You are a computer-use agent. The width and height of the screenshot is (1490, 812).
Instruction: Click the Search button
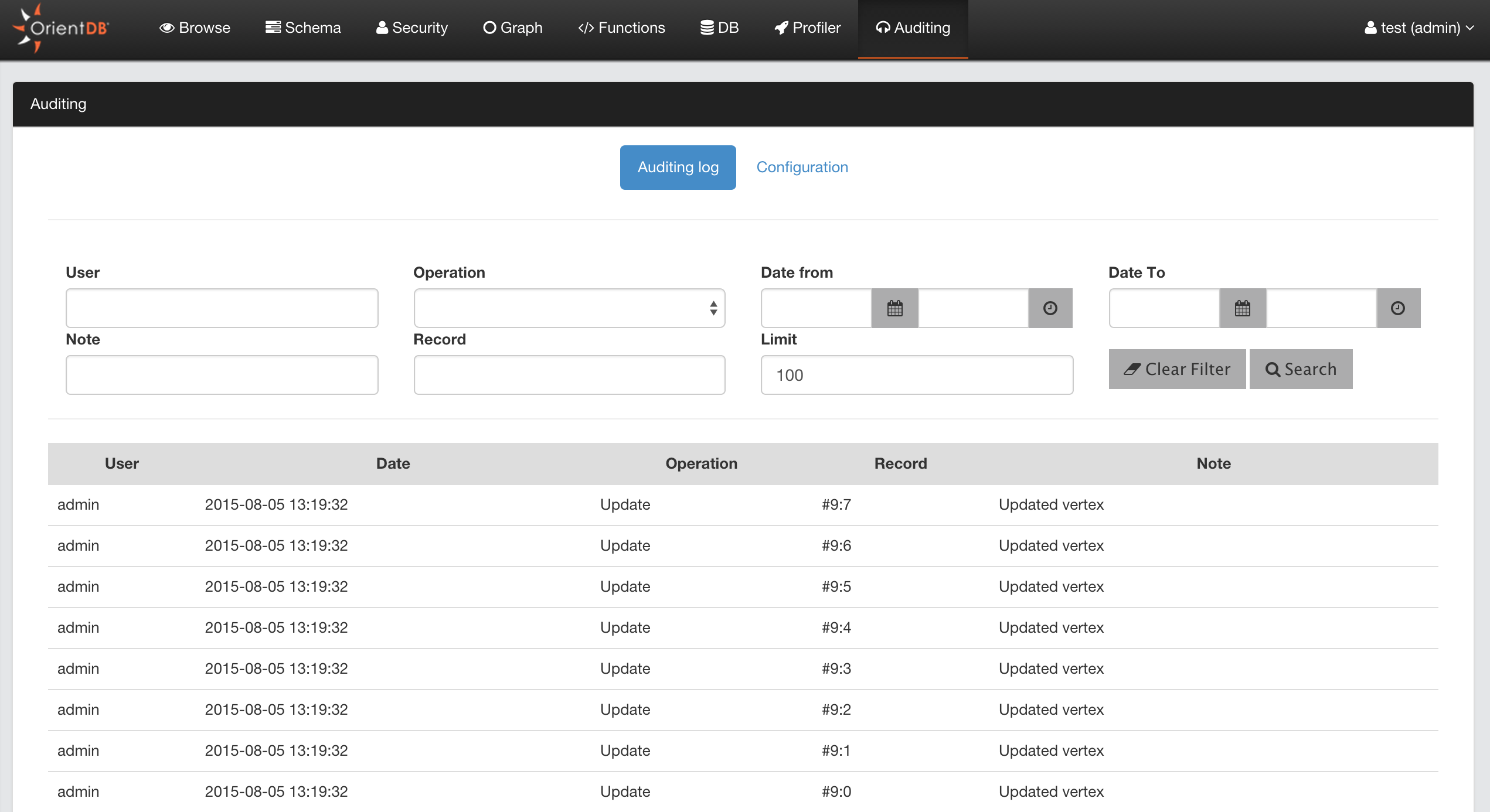(1301, 370)
